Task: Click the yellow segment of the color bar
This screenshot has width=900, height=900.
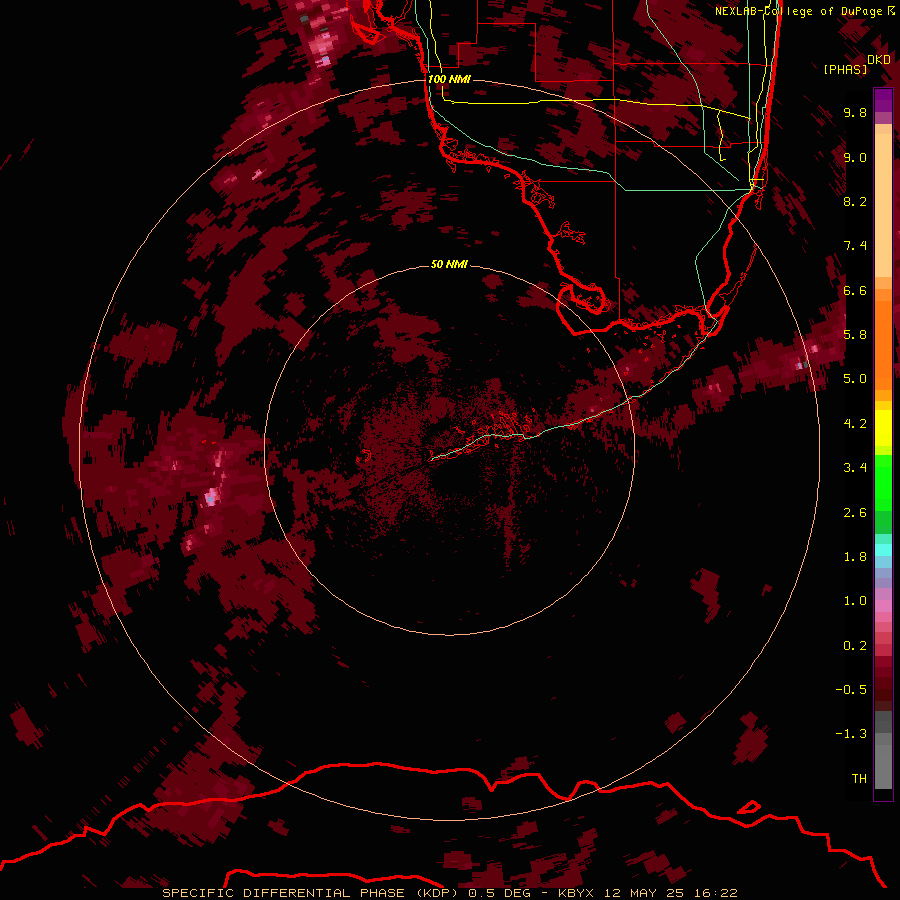Action: point(883,428)
